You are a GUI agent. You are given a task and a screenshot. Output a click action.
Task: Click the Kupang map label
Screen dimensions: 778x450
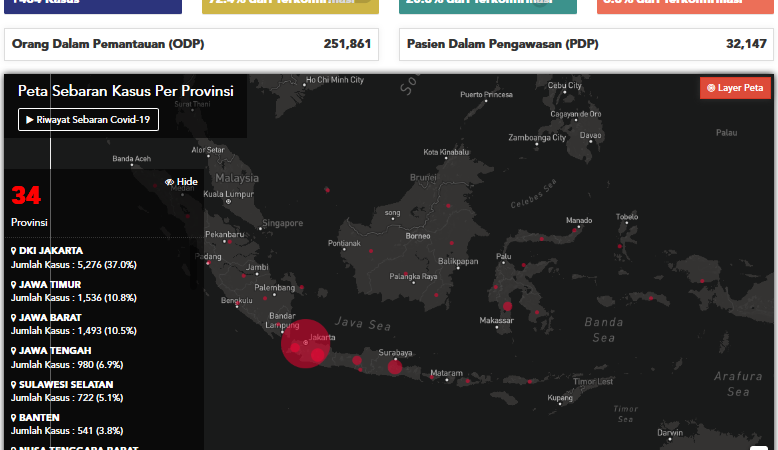click(x=560, y=397)
